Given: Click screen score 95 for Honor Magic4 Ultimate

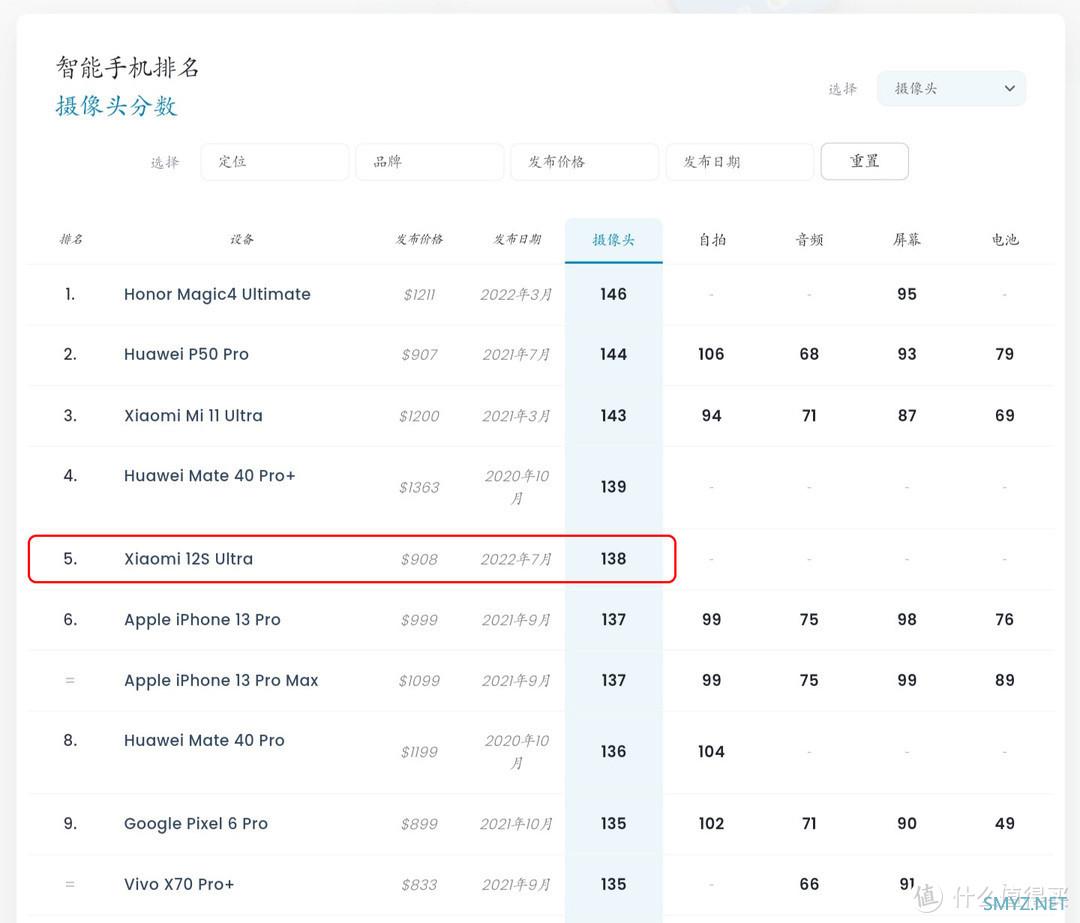Looking at the screenshot, I should [907, 294].
